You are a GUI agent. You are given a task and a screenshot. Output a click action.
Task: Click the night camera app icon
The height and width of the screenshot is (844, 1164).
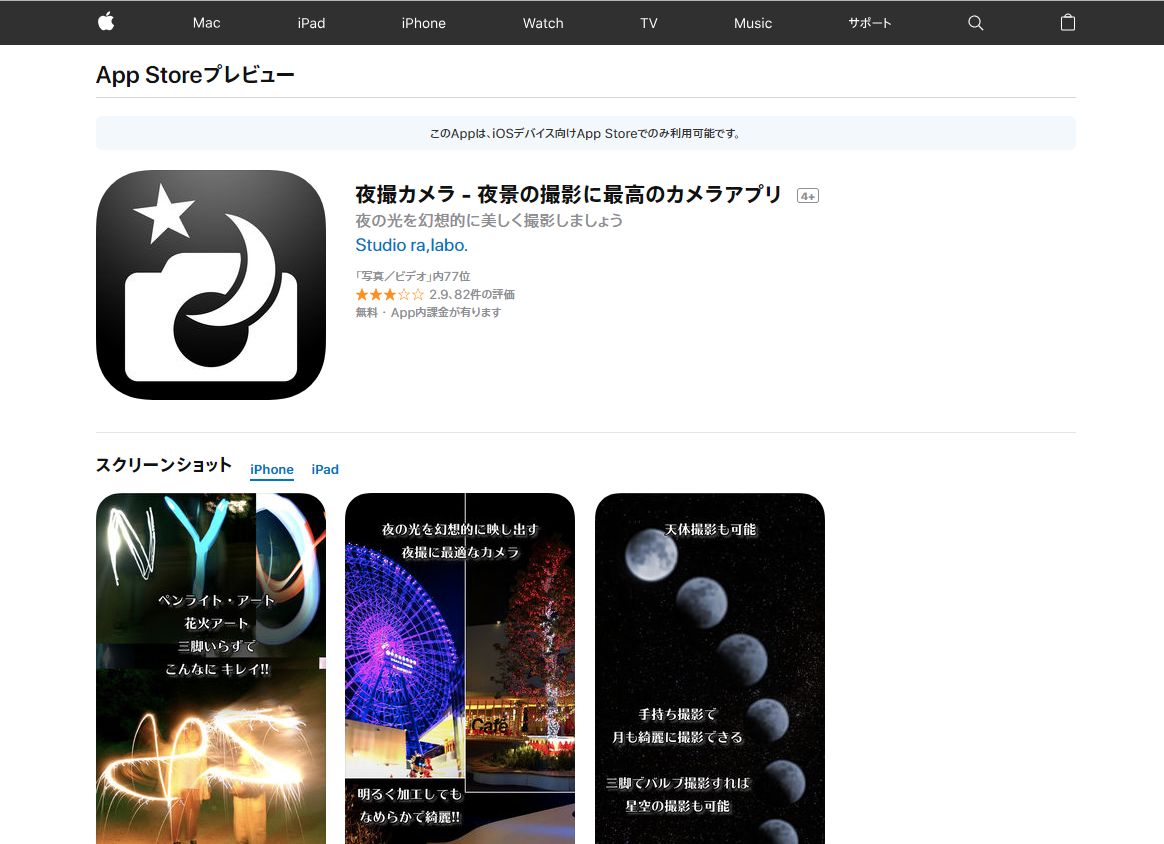click(211, 285)
